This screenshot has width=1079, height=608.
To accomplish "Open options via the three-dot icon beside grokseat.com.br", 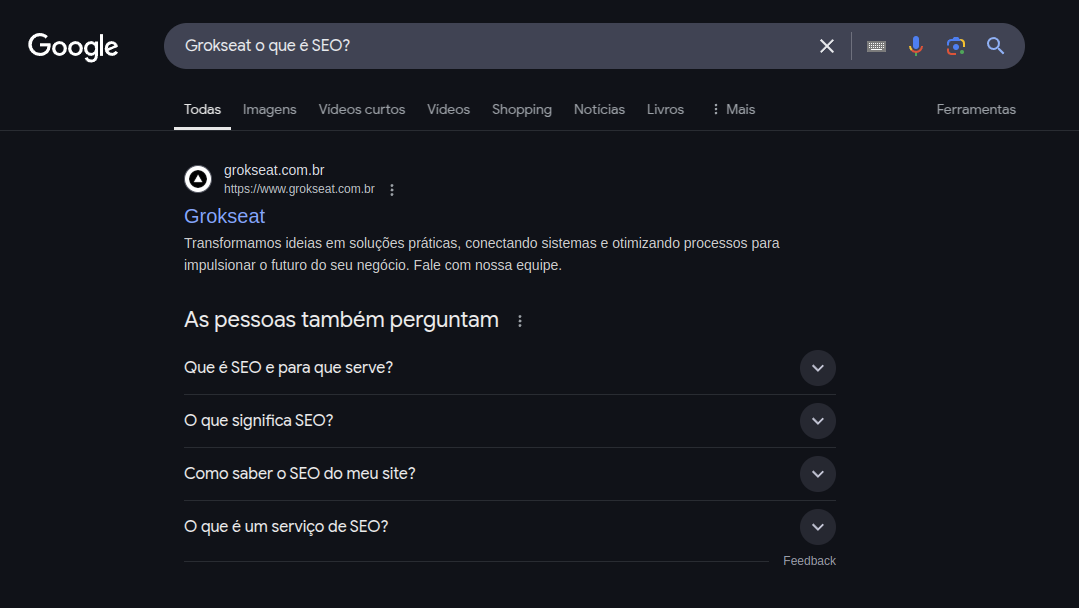I will (x=391, y=188).
